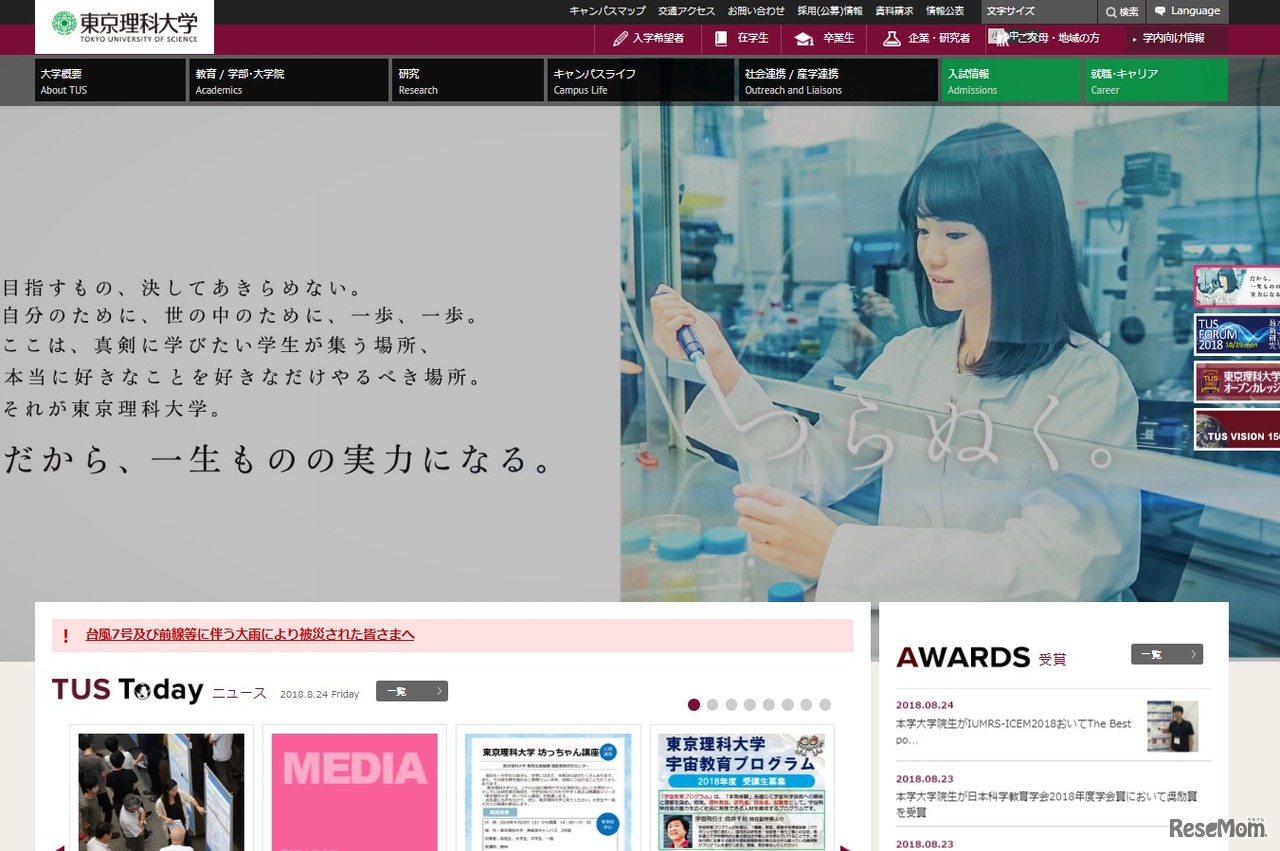
Task: Open the 大学概要 About TUS menu
Action: tap(110, 80)
